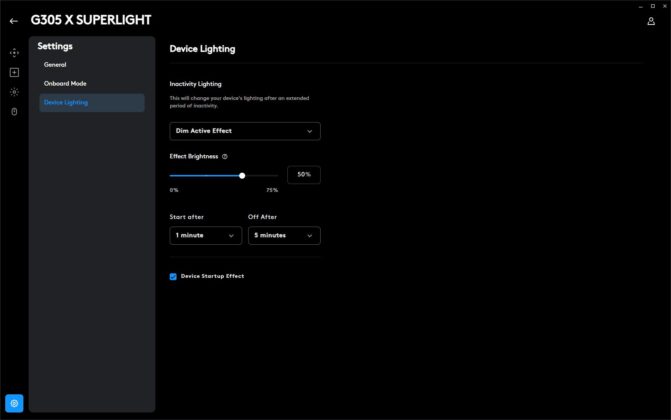The height and width of the screenshot is (420, 671).
Task: Click the Device Lighting page heading
Action: pos(202,49)
